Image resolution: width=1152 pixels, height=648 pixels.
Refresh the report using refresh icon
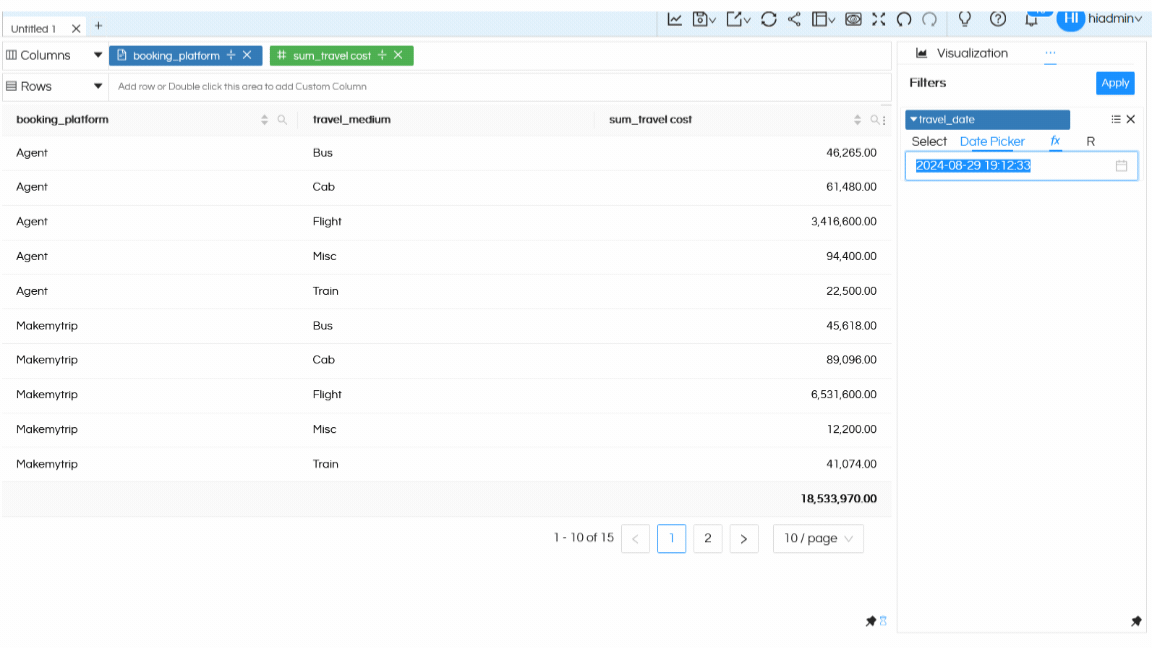click(x=768, y=19)
